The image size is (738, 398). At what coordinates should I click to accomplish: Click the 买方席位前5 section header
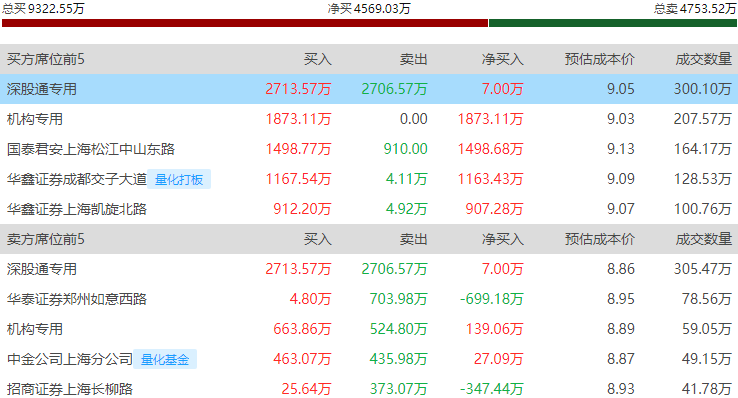(x=46, y=59)
